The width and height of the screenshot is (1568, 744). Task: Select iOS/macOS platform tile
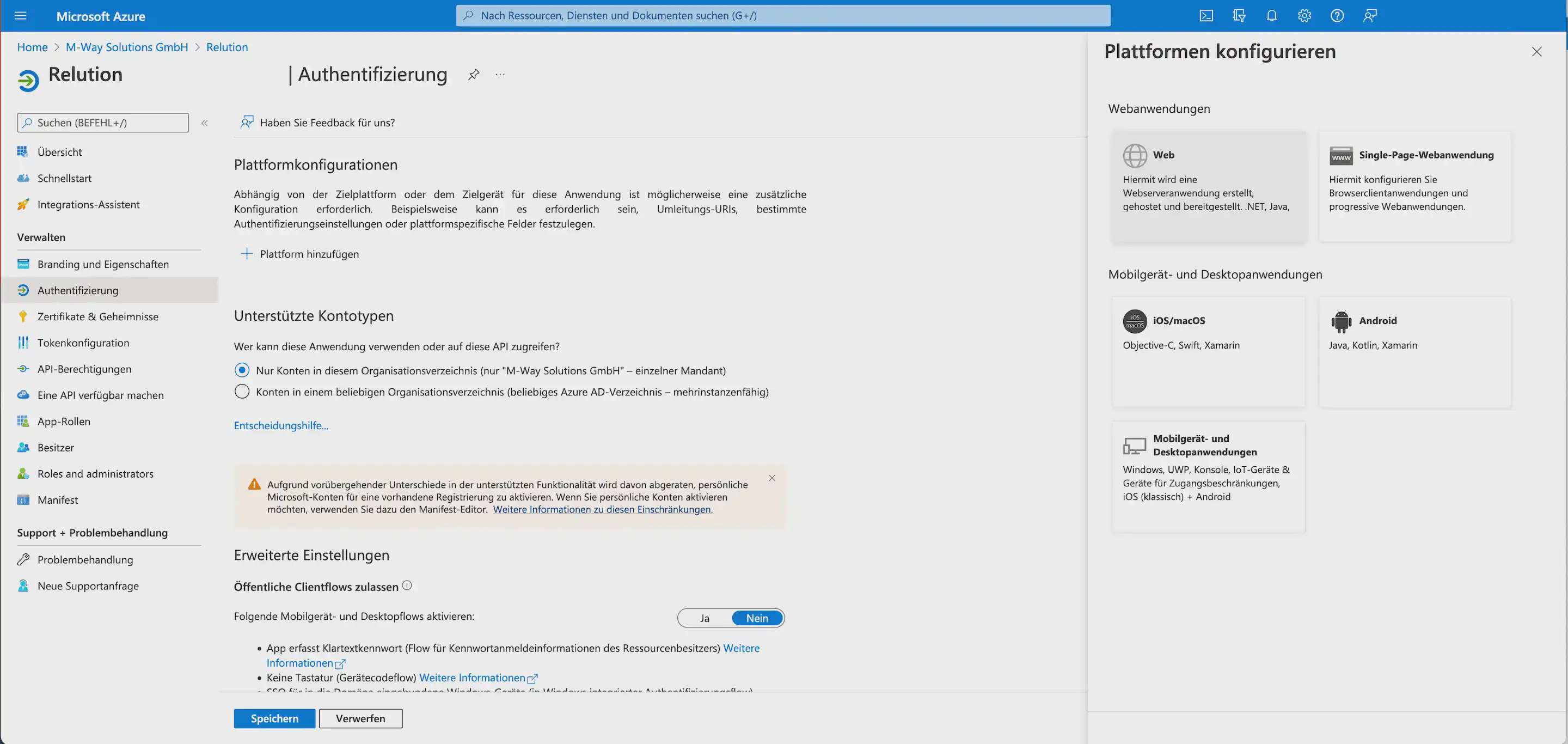[x=1208, y=351]
